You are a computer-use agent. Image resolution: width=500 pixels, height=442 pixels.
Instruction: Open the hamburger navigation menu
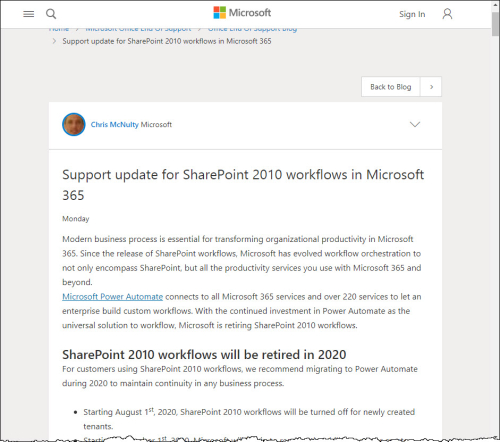tap(29, 14)
